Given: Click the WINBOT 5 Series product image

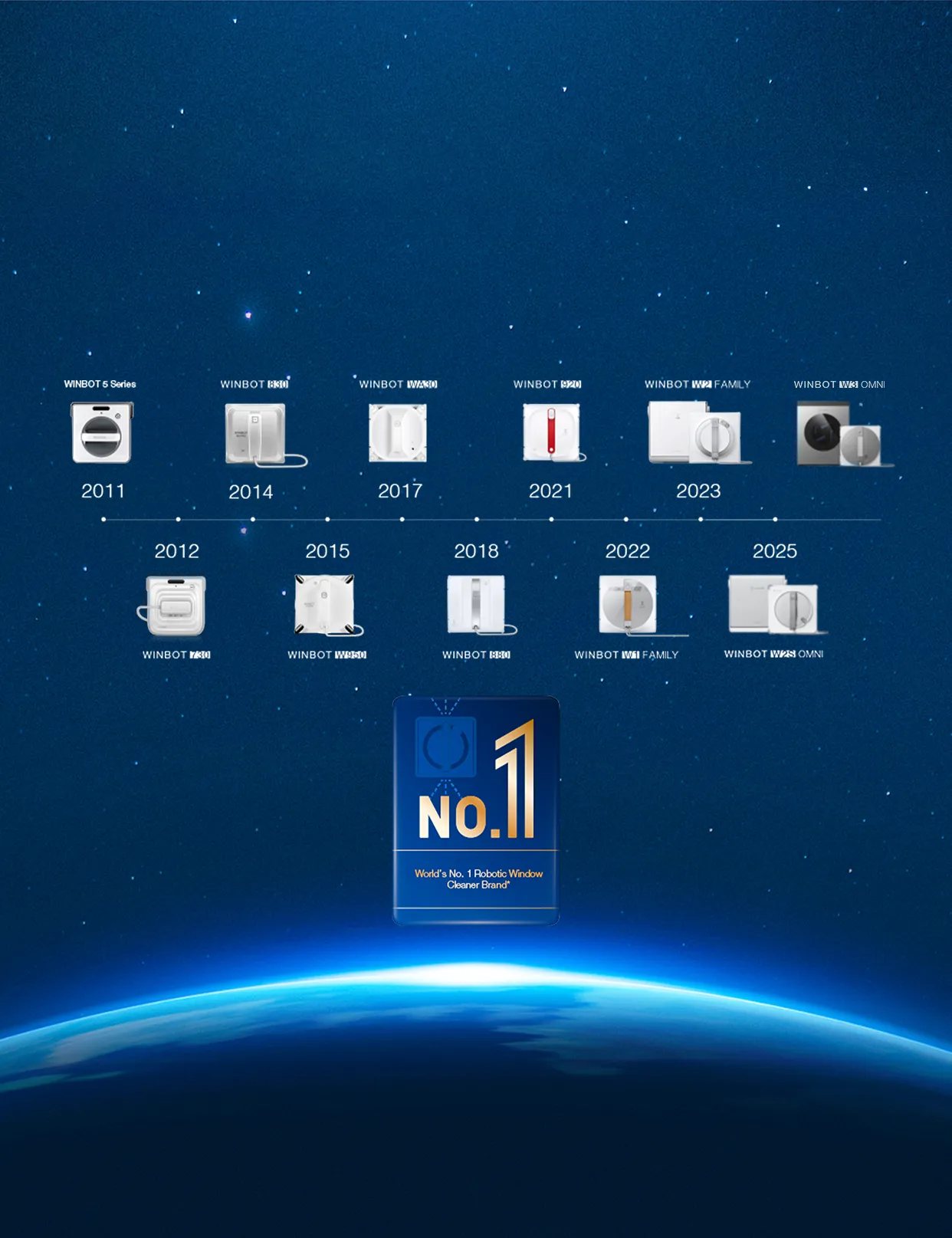Looking at the screenshot, I should [102, 433].
